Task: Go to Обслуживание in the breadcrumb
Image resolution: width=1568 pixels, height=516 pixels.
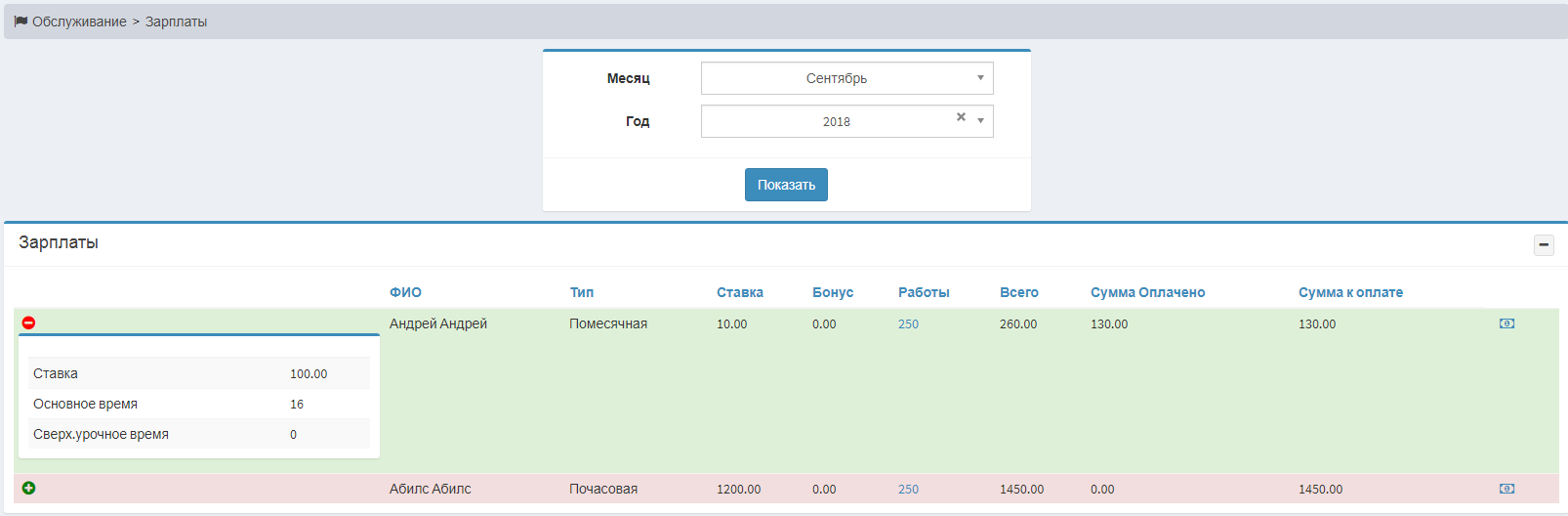Action: 79,21
